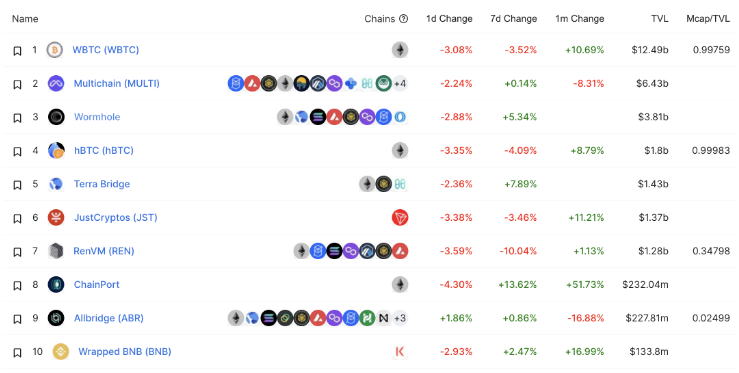This screenshot has height=373, width=739.
Task: Bookmark the Wrapped BNB (BNB) entry
Action: click(x=17, y=352)
